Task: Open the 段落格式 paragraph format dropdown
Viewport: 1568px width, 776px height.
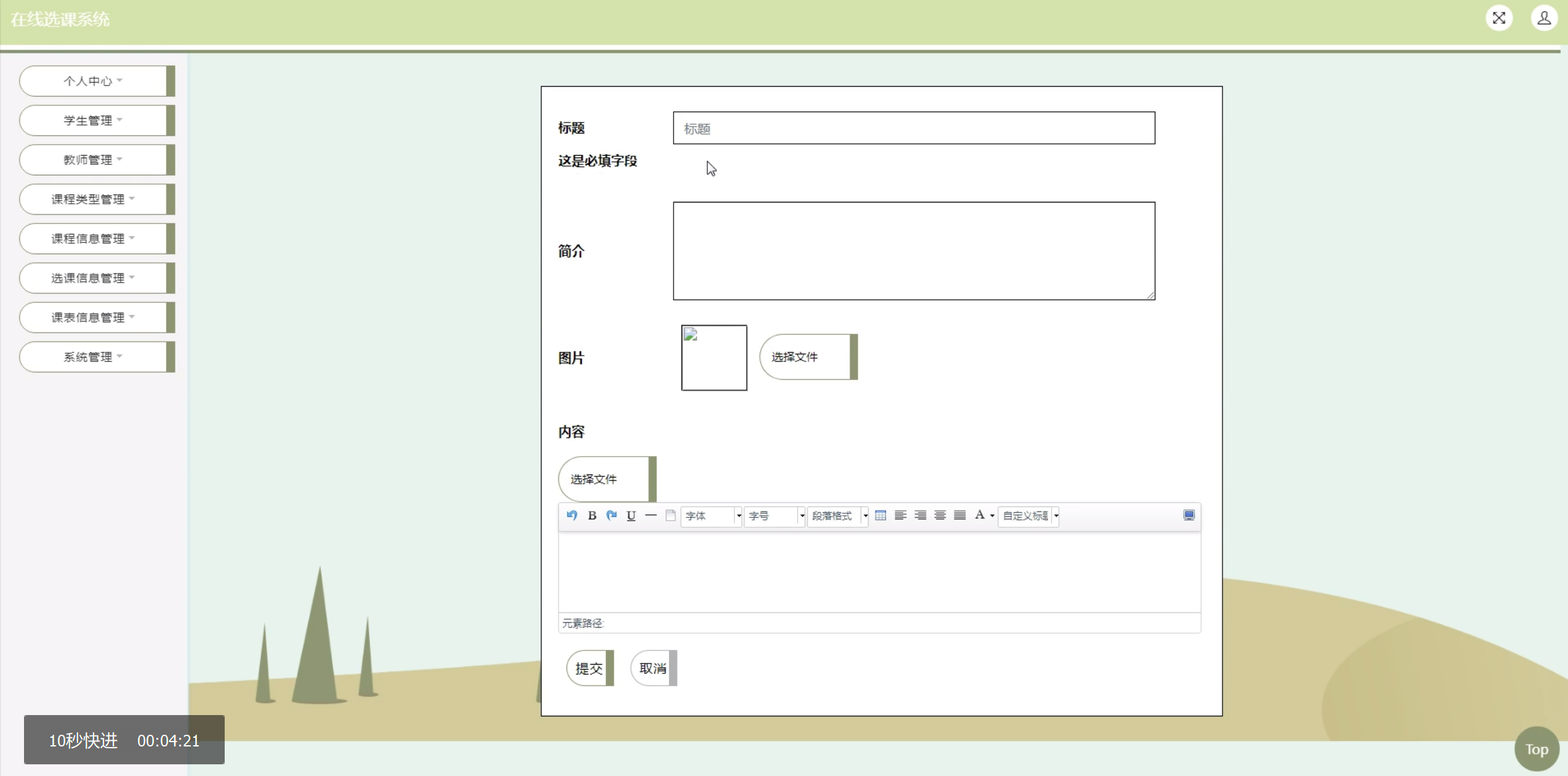Action: 838,516
